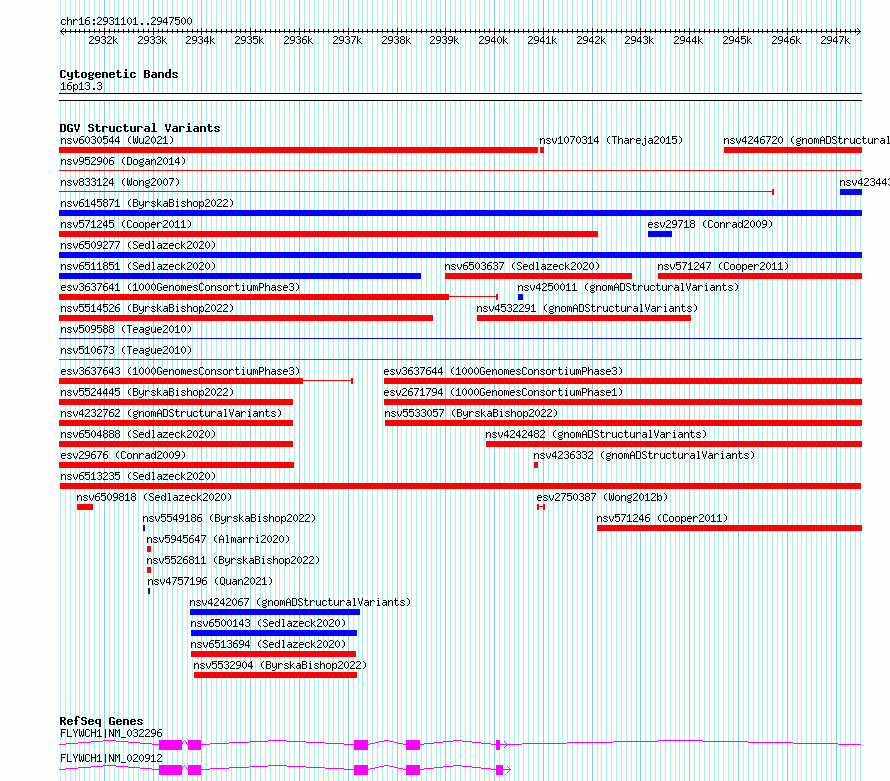Open nsv4532291 gnomAD variant label

click(587, 308)
